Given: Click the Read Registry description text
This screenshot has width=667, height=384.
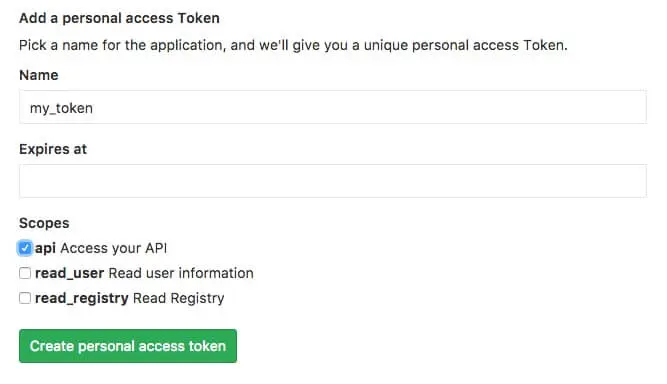Looking at the screenshot, I should point(178,298).
